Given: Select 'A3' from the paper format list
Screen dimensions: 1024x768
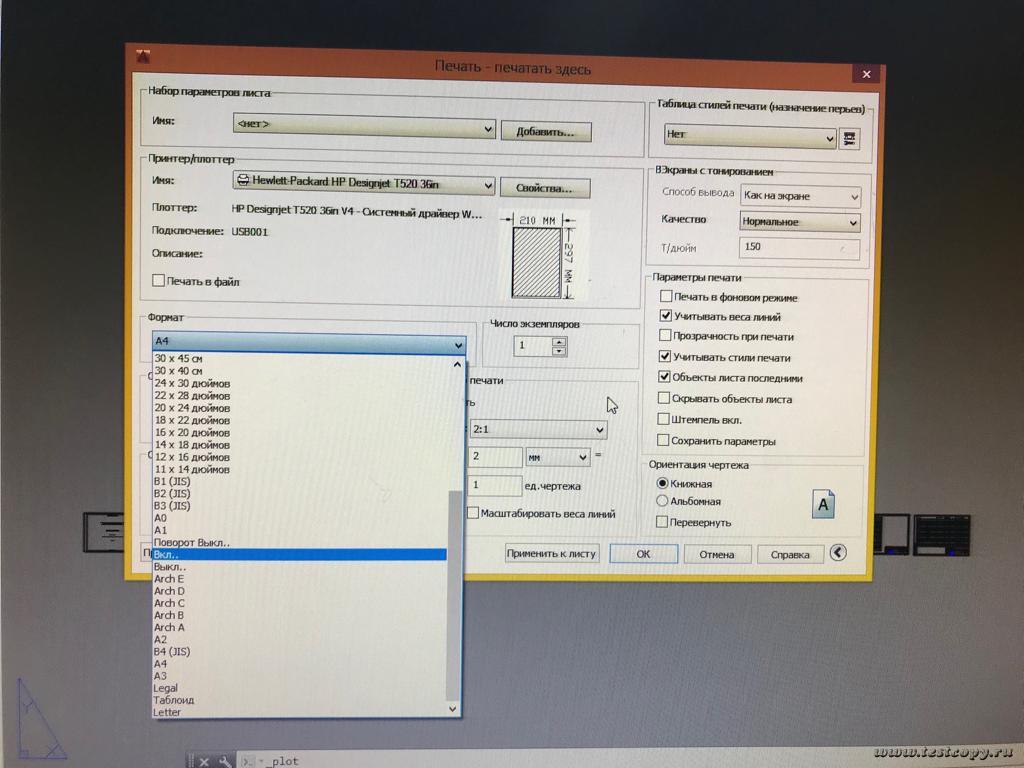Looking at the screenshot, I should (161, 676).
